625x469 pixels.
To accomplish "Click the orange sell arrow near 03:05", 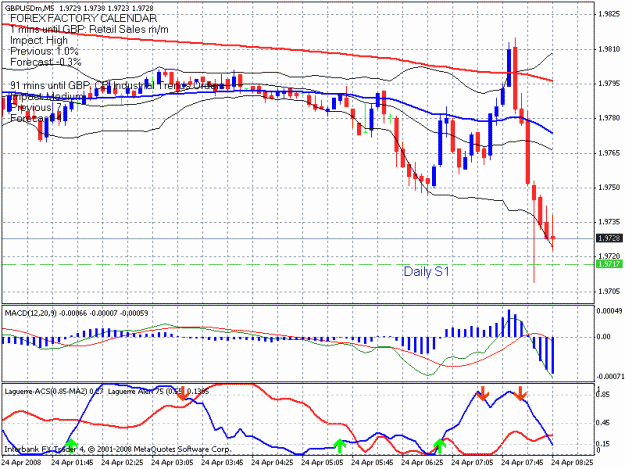I will pos(183,394).
